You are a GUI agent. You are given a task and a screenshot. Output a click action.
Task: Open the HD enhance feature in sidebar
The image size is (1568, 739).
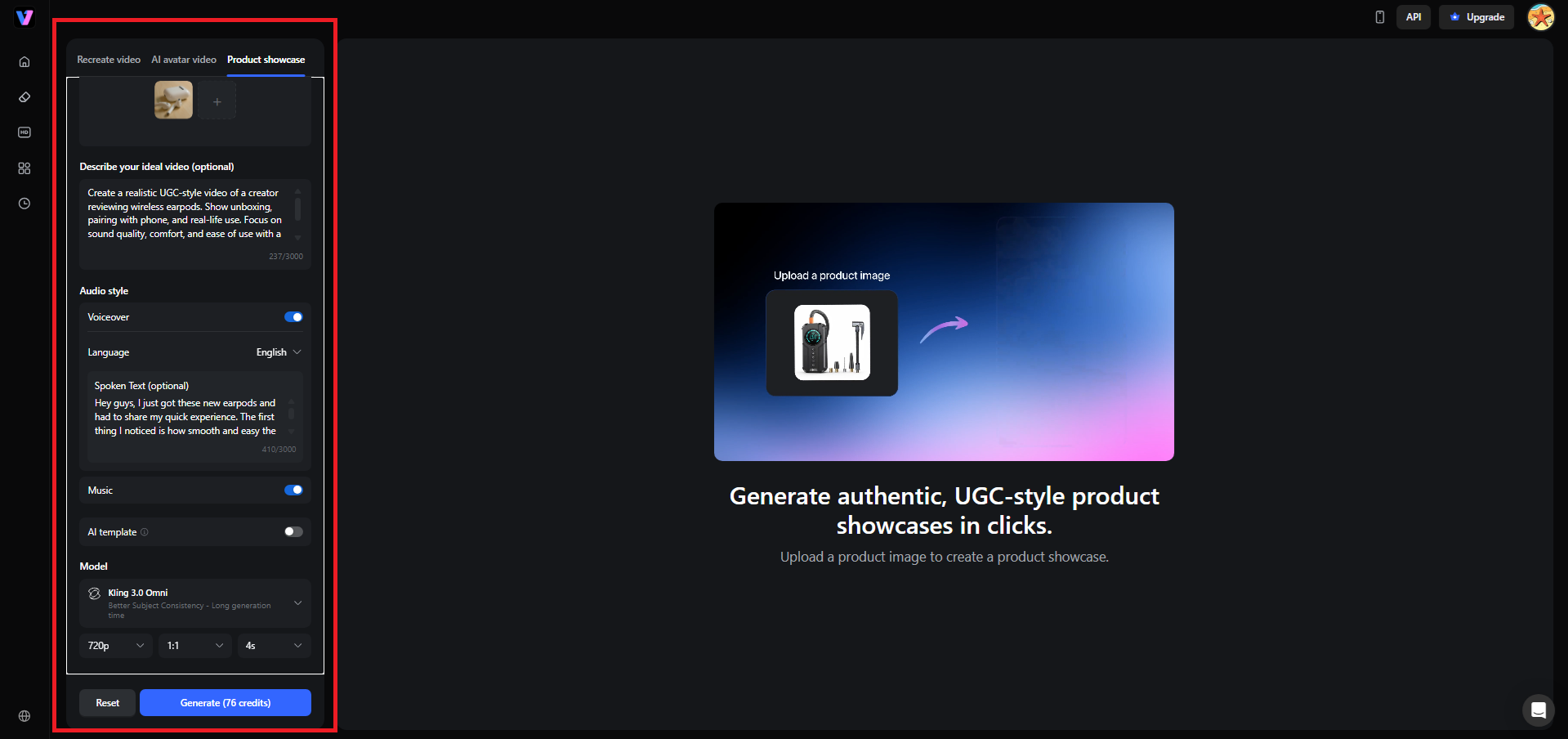25,132
